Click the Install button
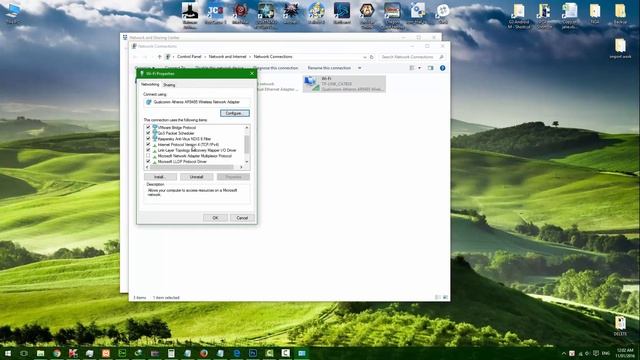This screenshot has width=640, height=360. tap(160, 177)
